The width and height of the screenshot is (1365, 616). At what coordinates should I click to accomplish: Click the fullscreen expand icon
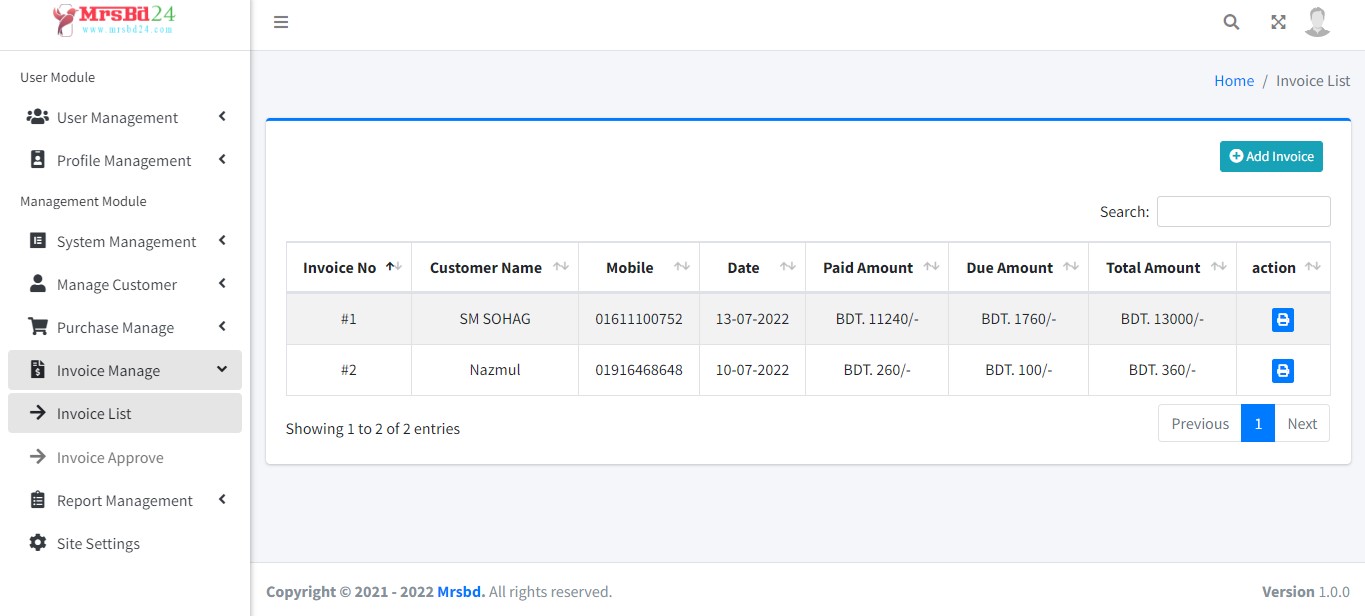[x=1278, y=20]
